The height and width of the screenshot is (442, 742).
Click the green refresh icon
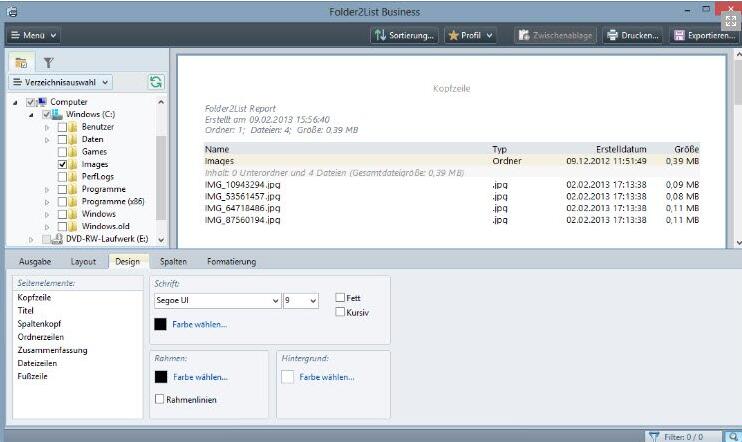click(156, 82)
